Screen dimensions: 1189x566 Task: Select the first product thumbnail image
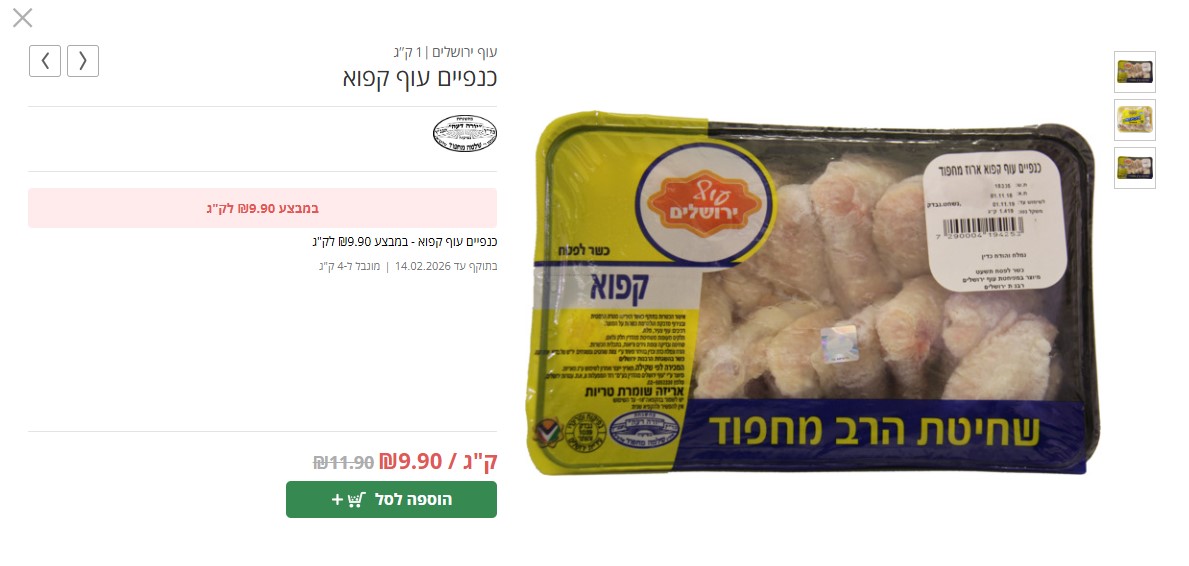click(1134, 72)
